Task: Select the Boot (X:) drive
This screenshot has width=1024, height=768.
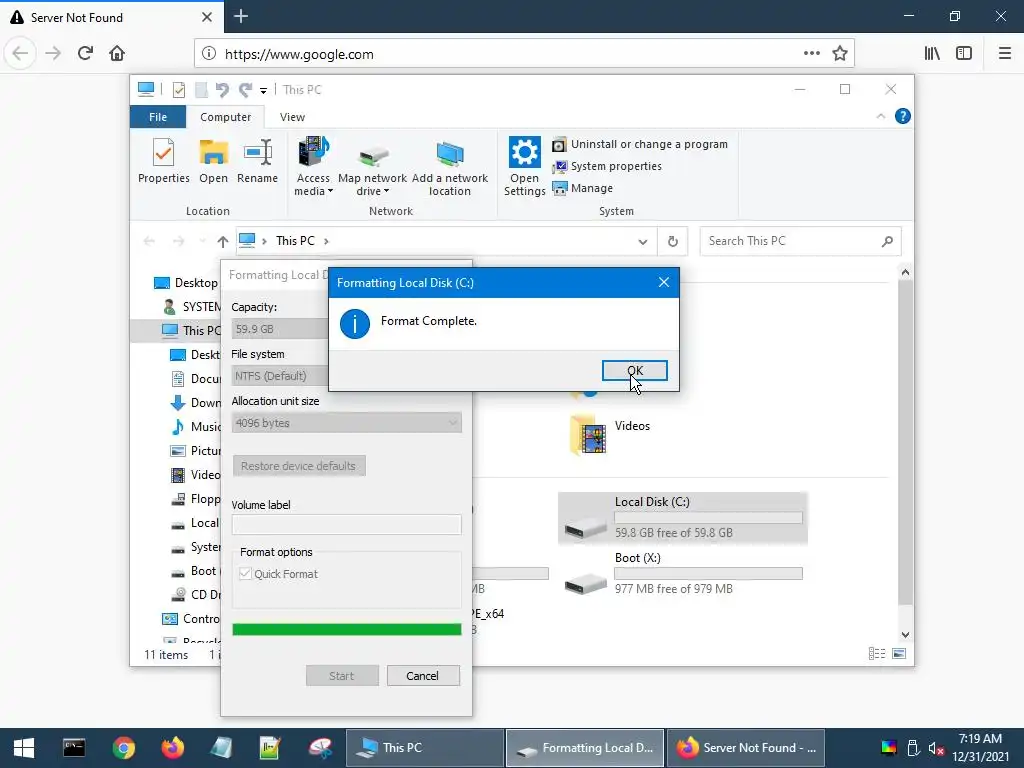Action: pos(682,573)
